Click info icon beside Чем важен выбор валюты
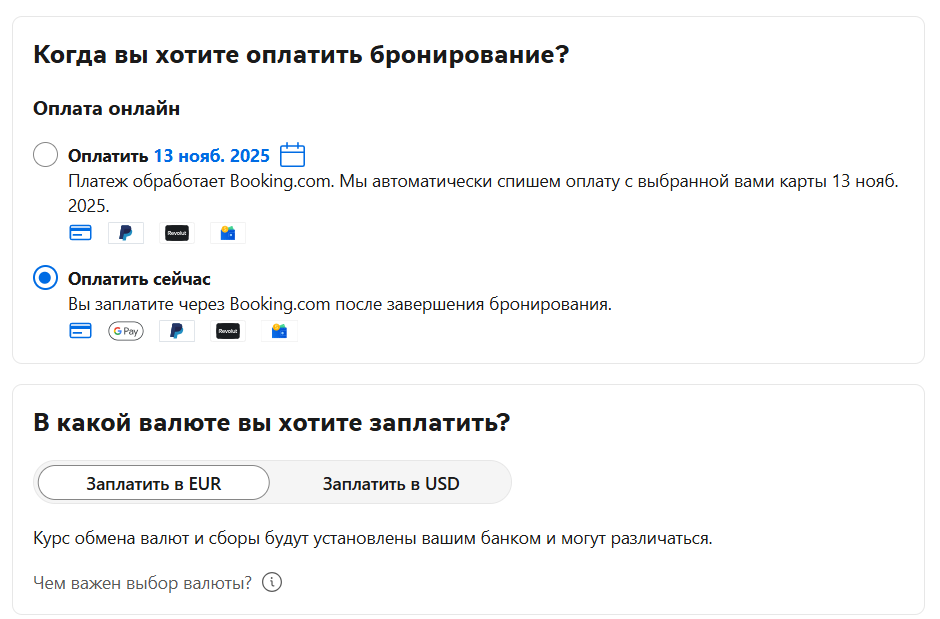Screen dimensions: 940x619 (x=272, y=582)
